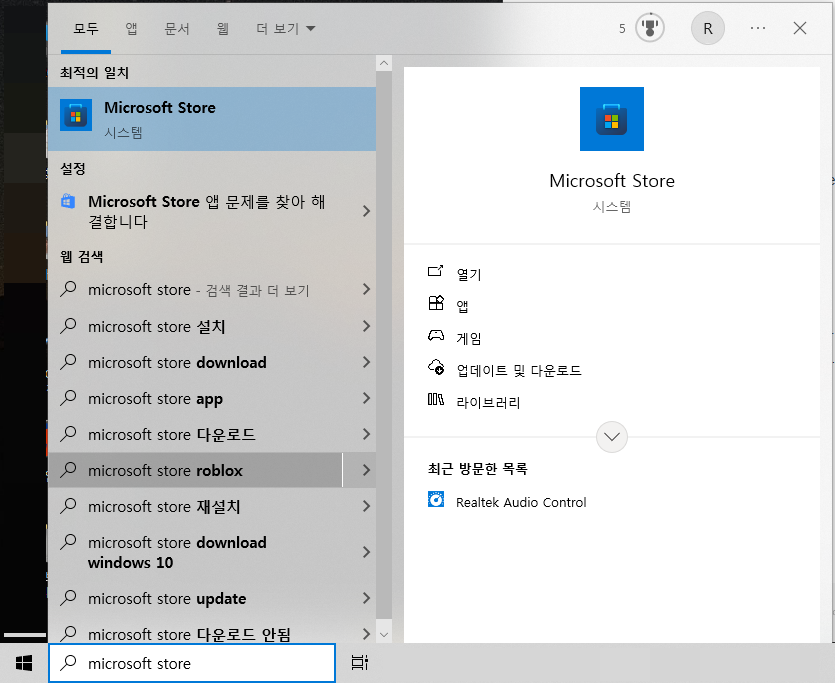Click the Microsoft Store troubleshoot settings icon
Screen dimensions: 835x683
(x=68, y=201)
